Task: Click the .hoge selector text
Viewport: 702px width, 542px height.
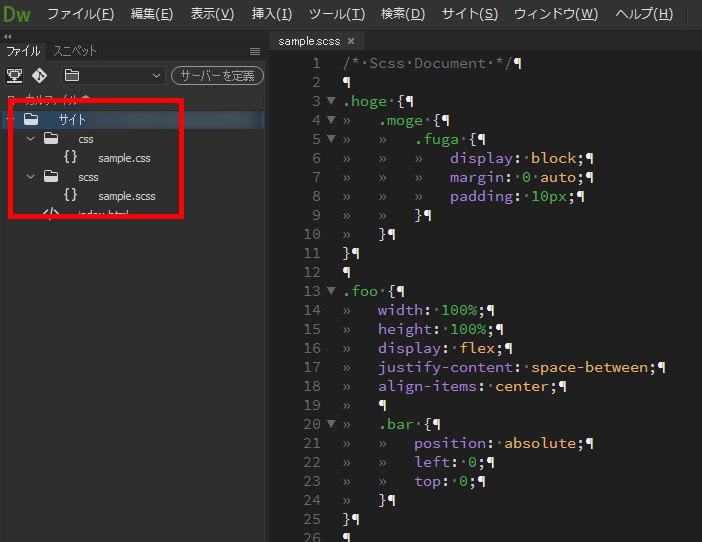Action: click(364, 102)
